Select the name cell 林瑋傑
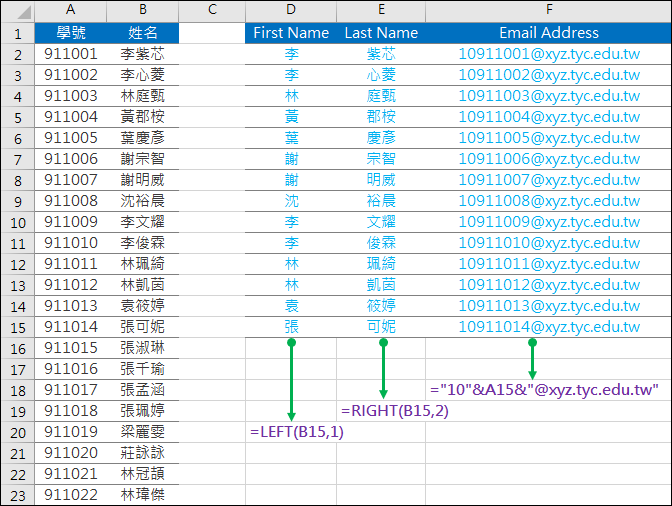 pyautogui.click(x=143, y=495)
